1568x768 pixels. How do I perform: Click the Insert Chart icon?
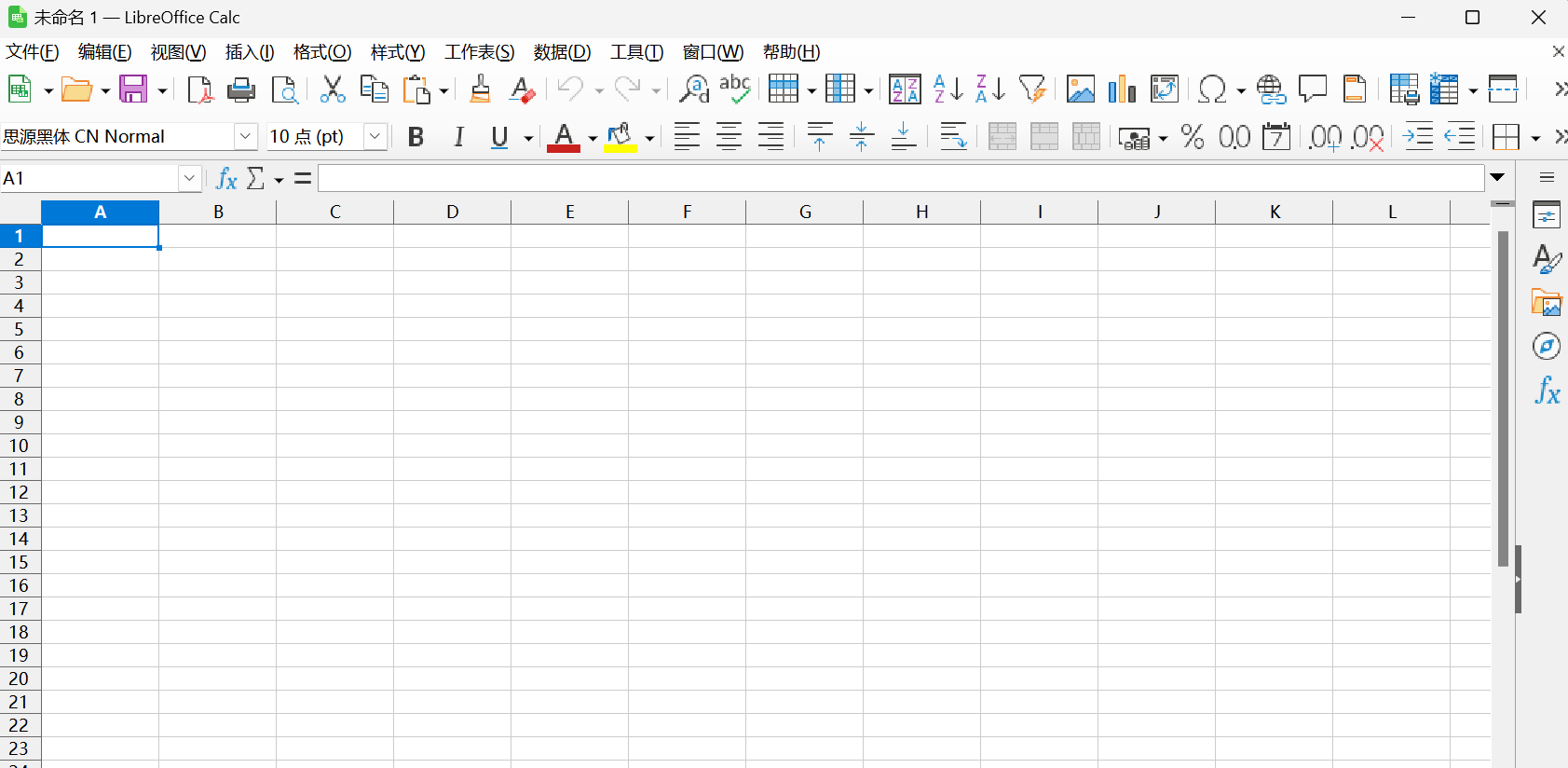1122,89
